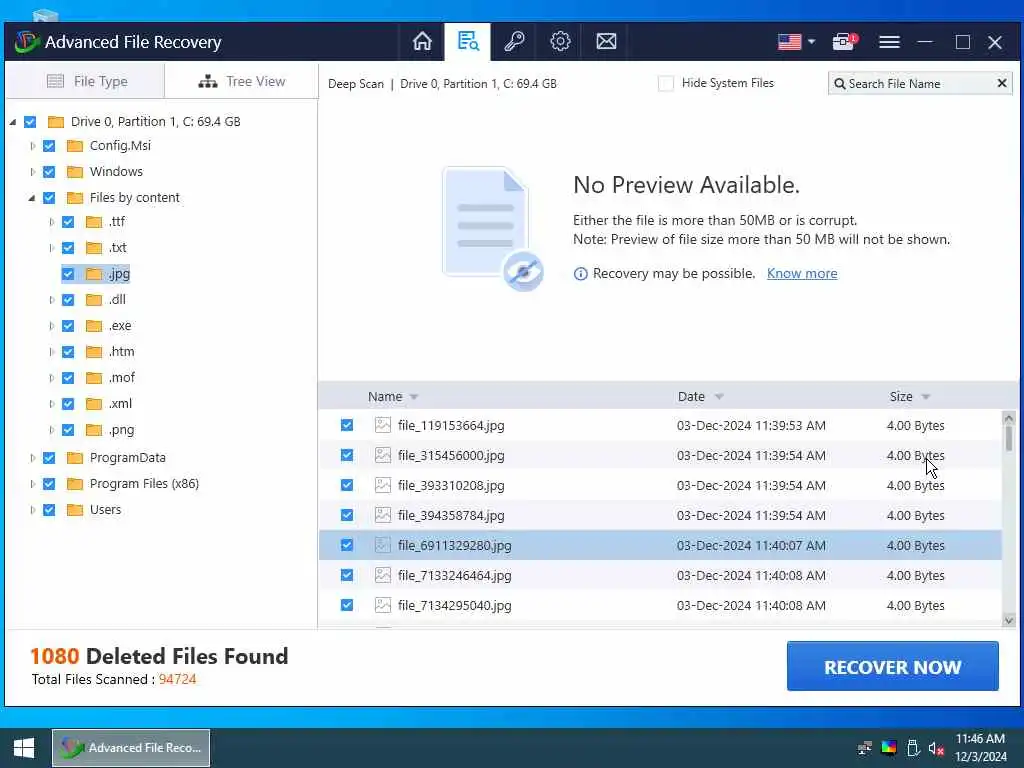Sort by the Date column arrow
The height and width of the screenshot is (768, 1024).
[x=719, y=397]
